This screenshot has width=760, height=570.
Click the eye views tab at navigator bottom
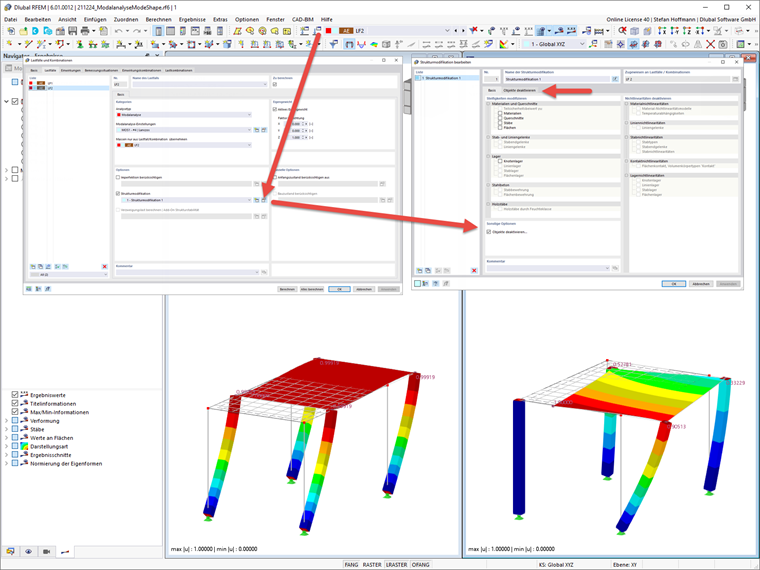point(29,552)
